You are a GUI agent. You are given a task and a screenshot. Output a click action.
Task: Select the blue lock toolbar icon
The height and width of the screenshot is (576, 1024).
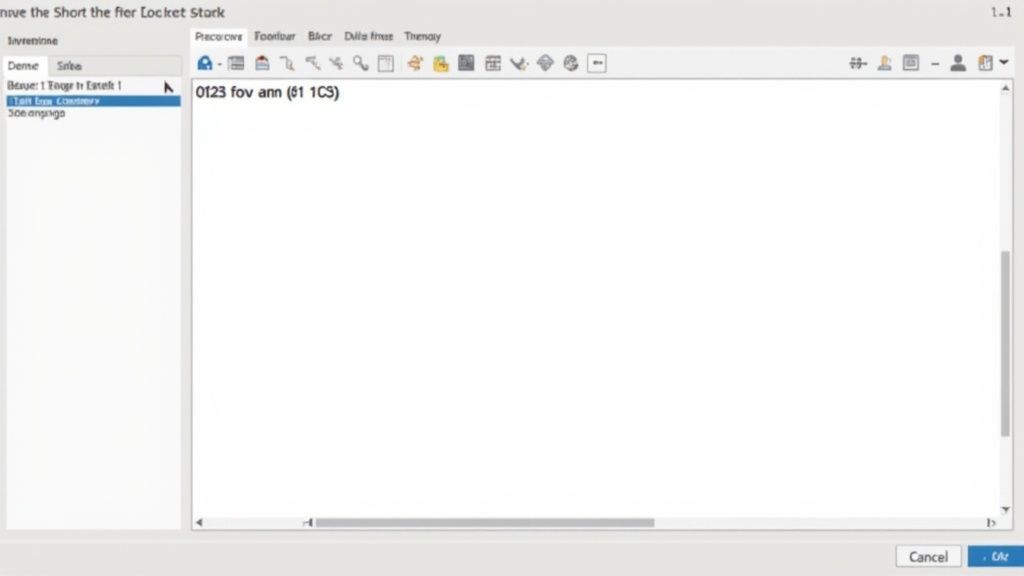coord(205,62)
